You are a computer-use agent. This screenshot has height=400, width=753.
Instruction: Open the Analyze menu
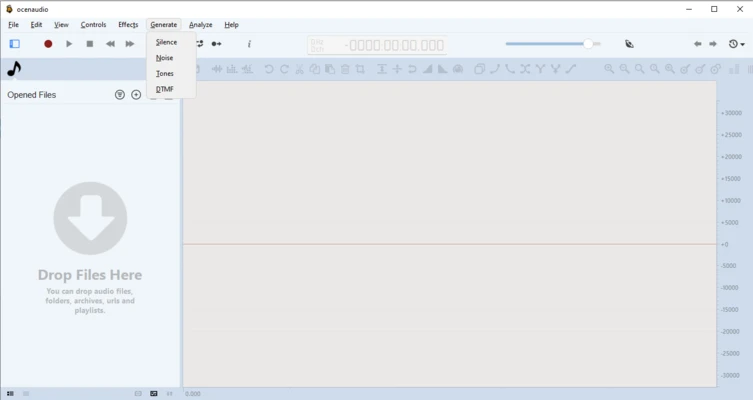click(200, 24)
